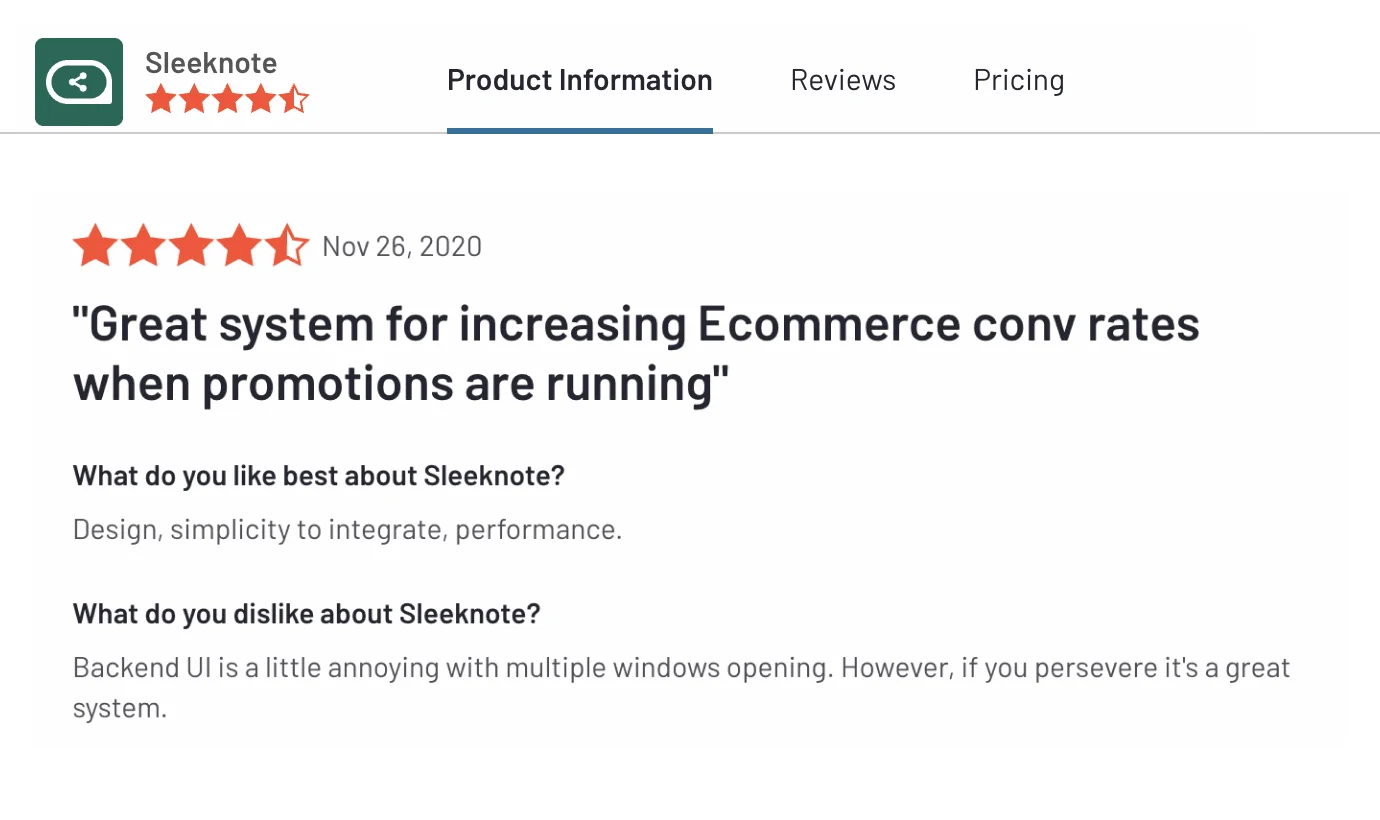Click the half-filled large star beside review date
Viewport: 1380px width, 820px height.
point(287,246)
